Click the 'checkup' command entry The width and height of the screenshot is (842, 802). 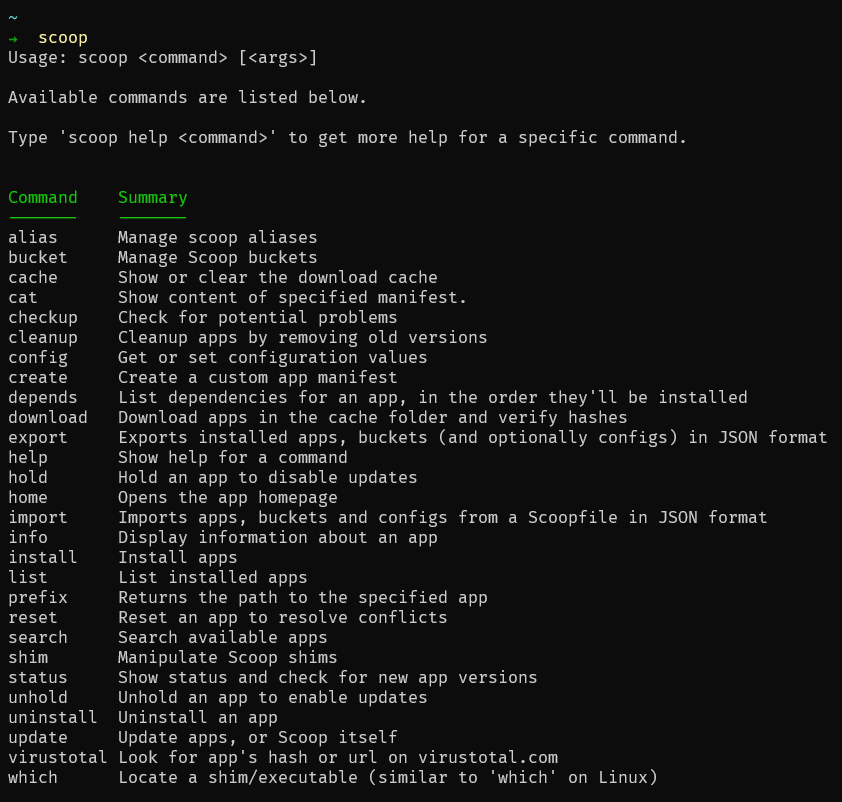point(43,318)
